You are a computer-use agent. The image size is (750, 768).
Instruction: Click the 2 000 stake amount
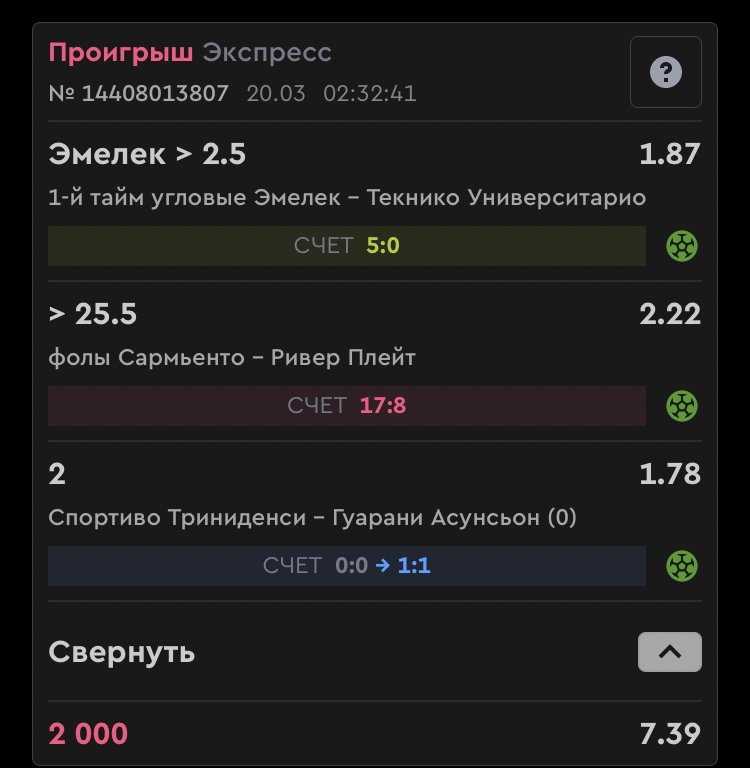pos(88,734)
